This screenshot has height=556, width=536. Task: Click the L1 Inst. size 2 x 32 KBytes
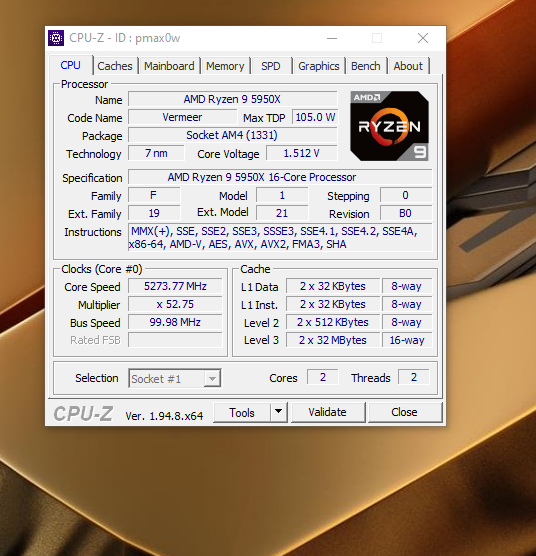(x=333, y=304)
